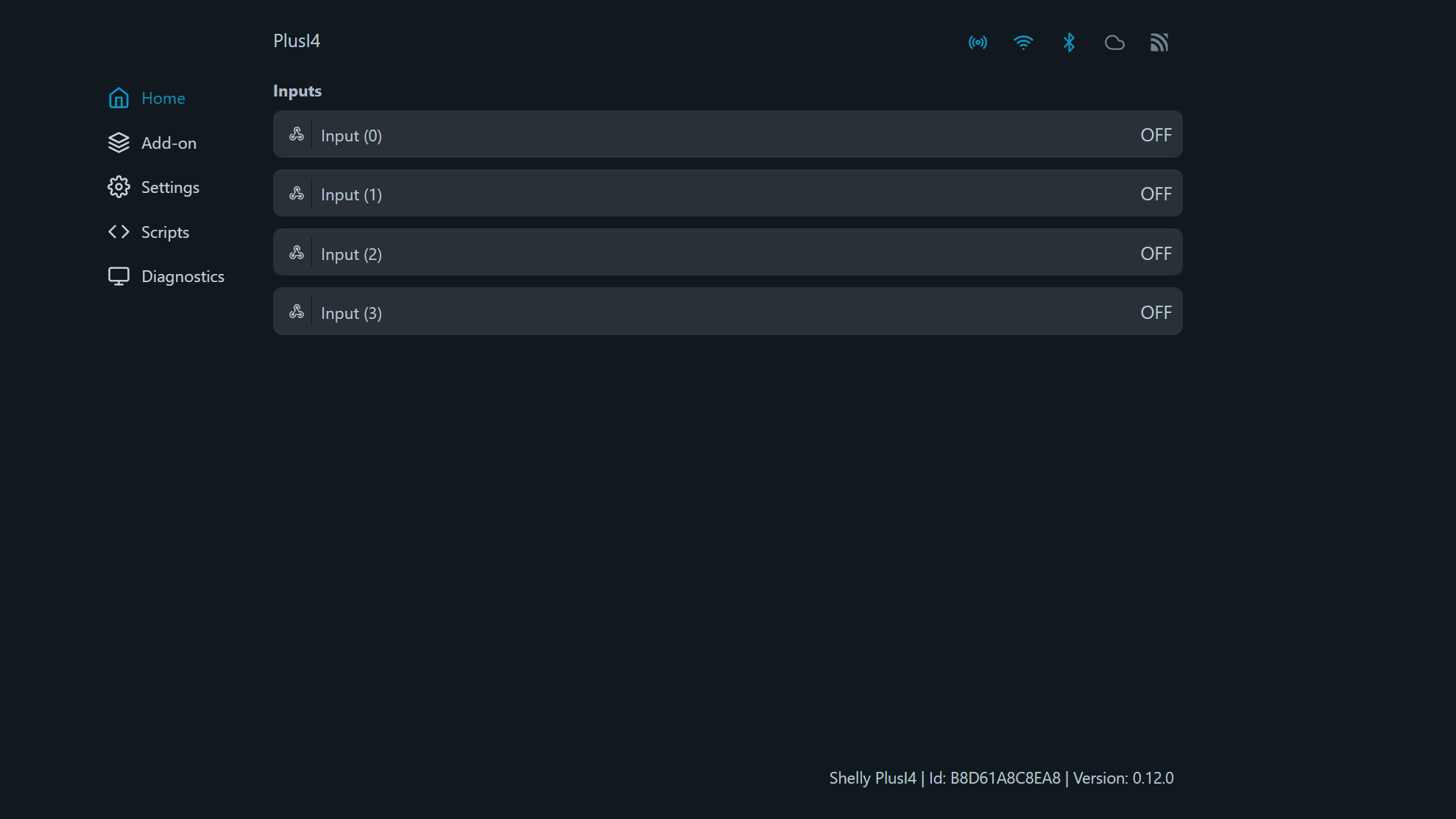
Task: Click the Settings gear icon
Action: point(119,187)
